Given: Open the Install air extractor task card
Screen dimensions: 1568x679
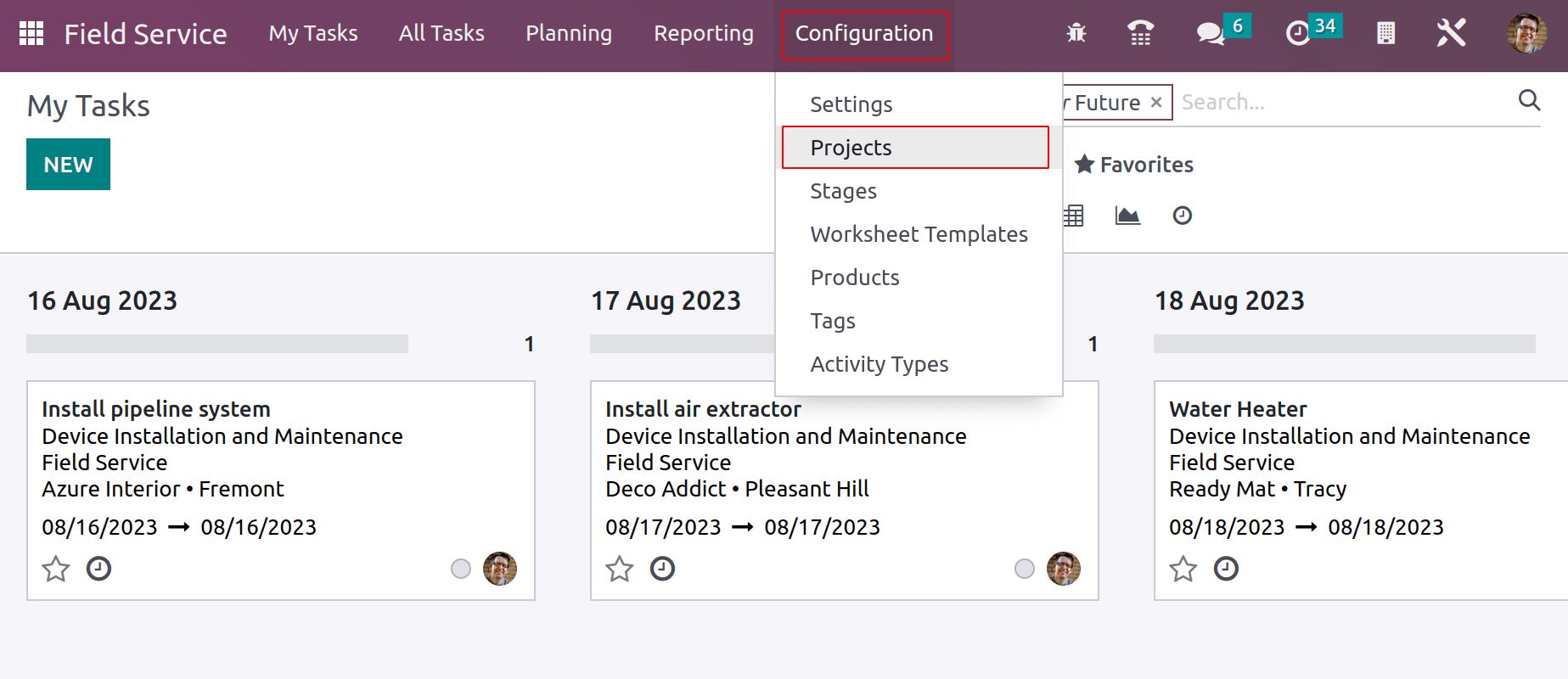Looking at the screenshot, I should point(845,491).
